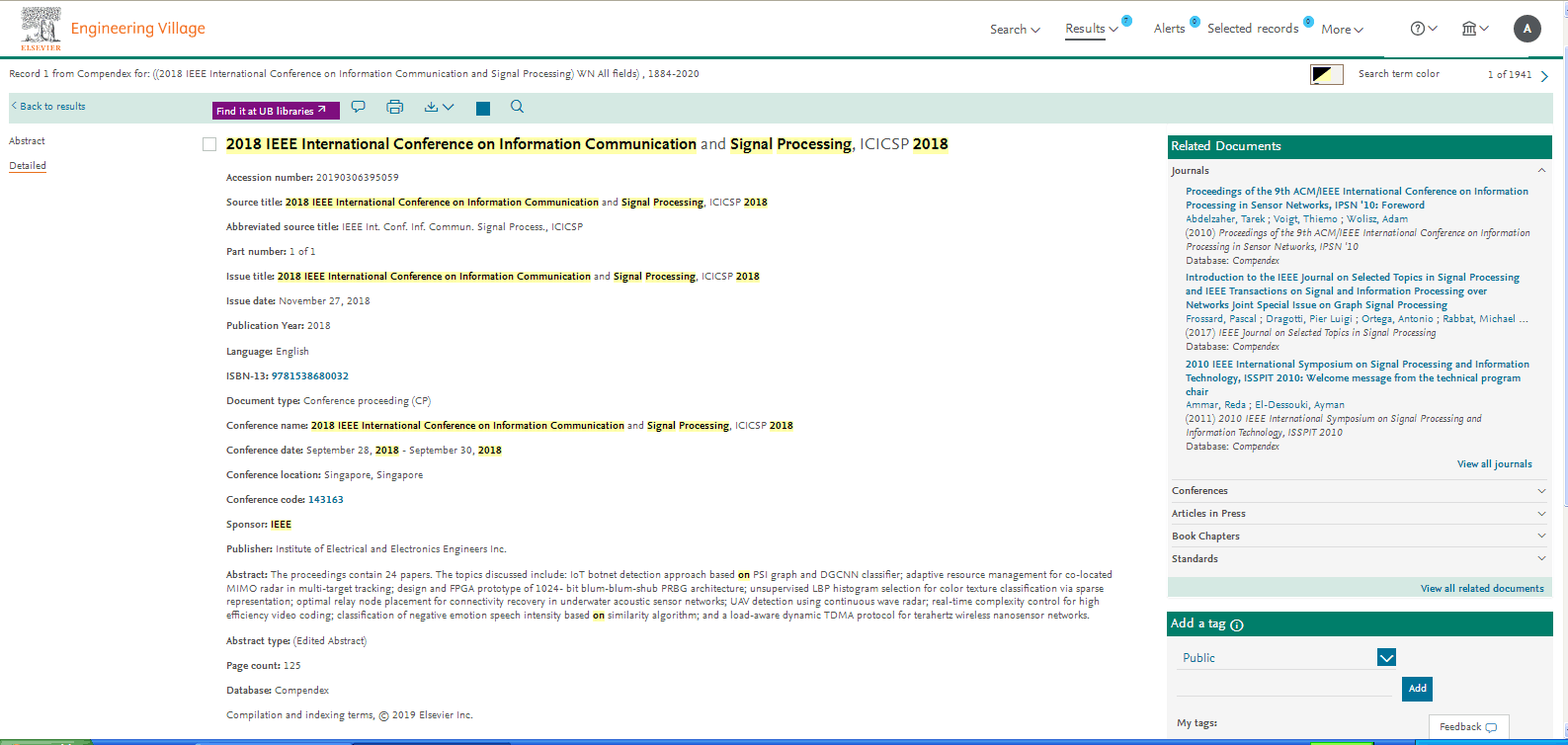This screenshot has width=1568, height=745.
Task: Open conference code 143163 link
Action: click(326, 500)
